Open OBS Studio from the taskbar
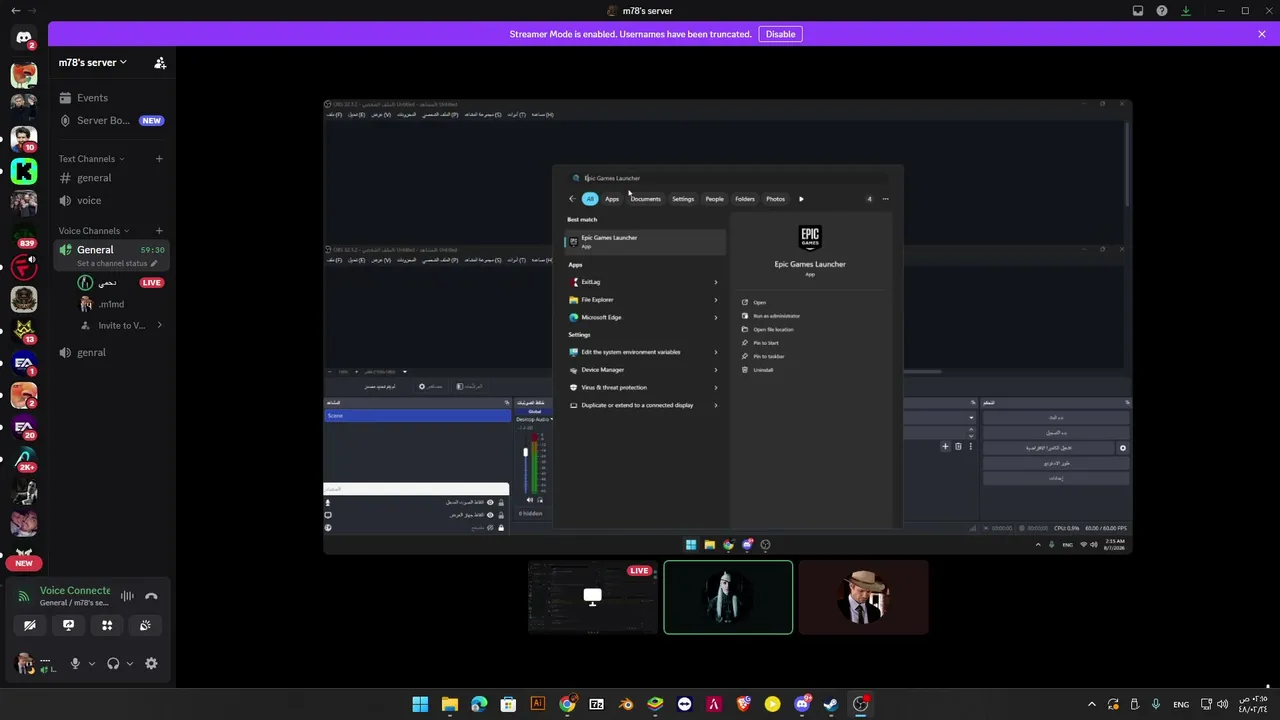The width and height of the screenshot is (1280, 720). pyautogui.click(x=861, y=704)
